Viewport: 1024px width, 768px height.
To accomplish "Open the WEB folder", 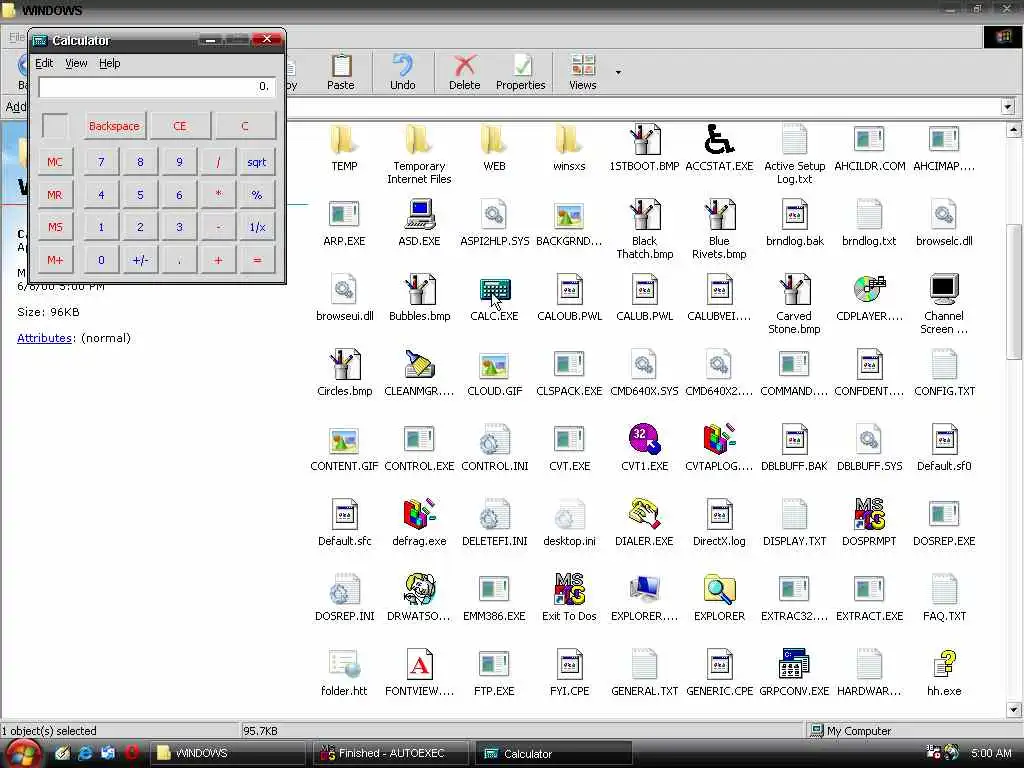I will pyautogui.click(x=494, y=140).
